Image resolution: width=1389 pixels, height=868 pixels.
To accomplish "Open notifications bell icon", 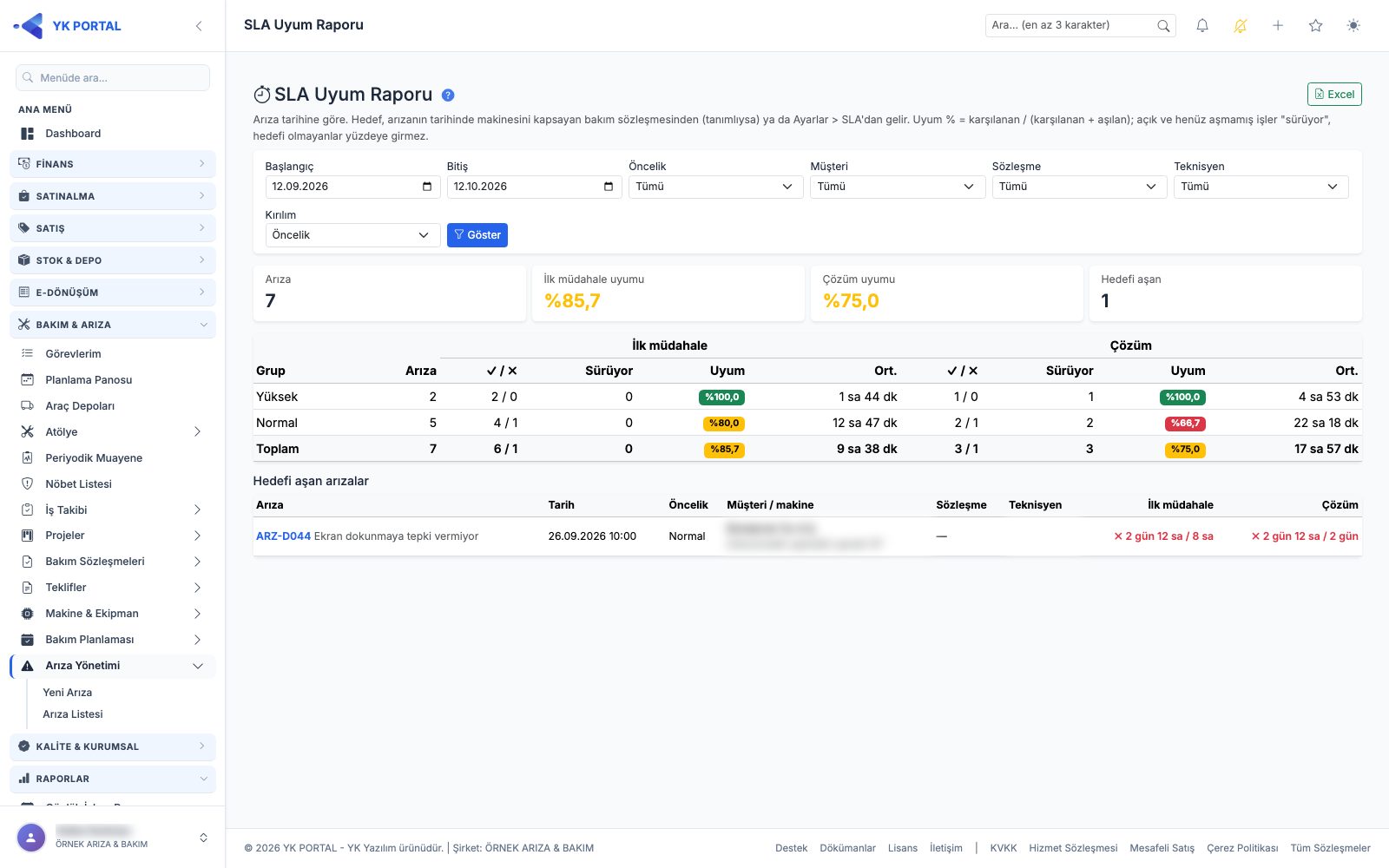I will click(x=1202, y=26).
